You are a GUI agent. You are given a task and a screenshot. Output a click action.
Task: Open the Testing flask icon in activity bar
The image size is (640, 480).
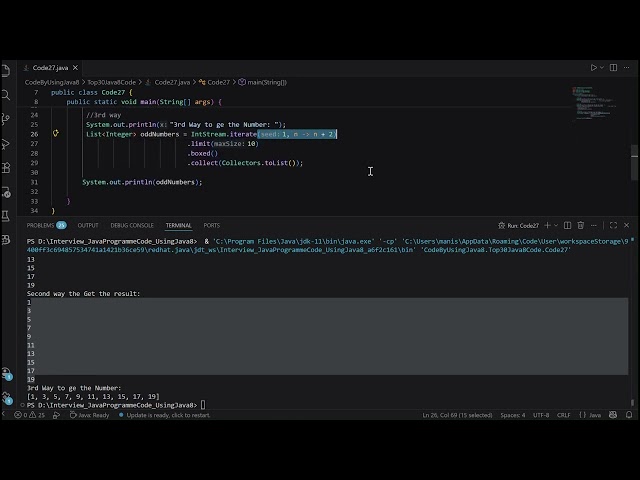[x=6, y=216]
